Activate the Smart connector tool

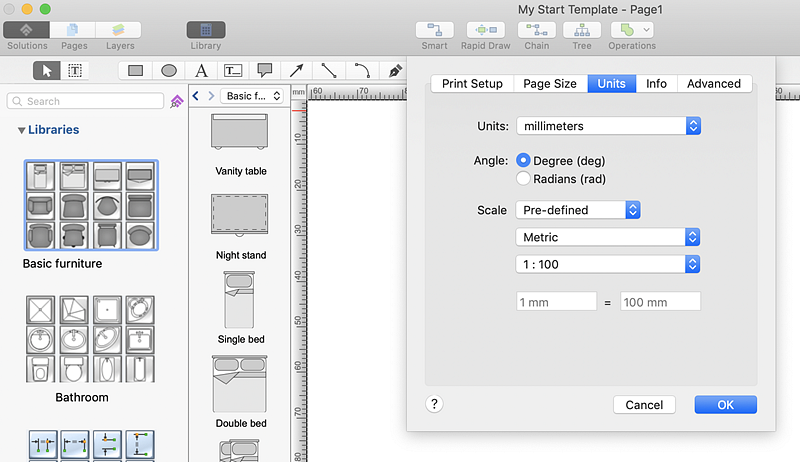click(x=434, y=31)
